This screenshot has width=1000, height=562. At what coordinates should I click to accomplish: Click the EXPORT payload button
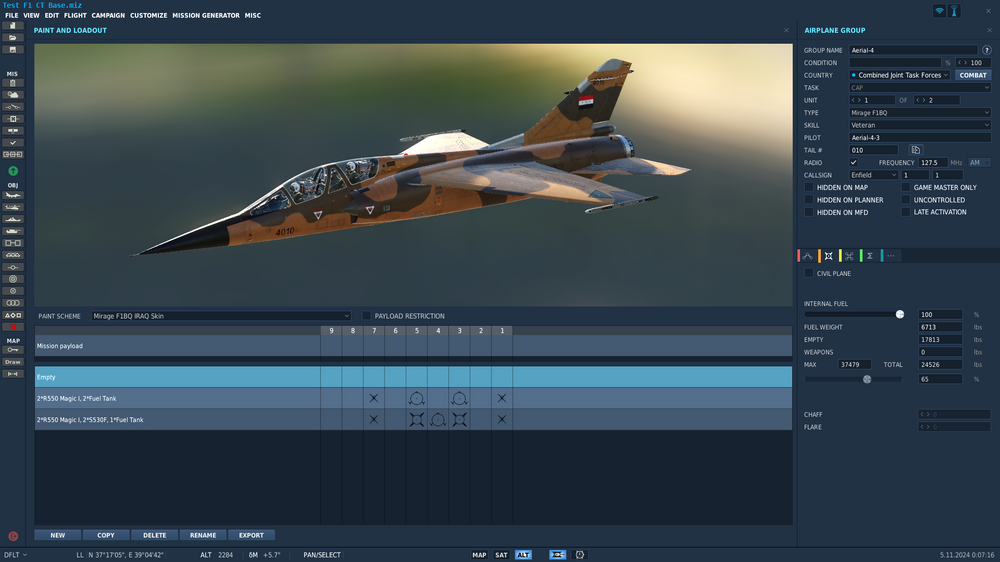251,535
